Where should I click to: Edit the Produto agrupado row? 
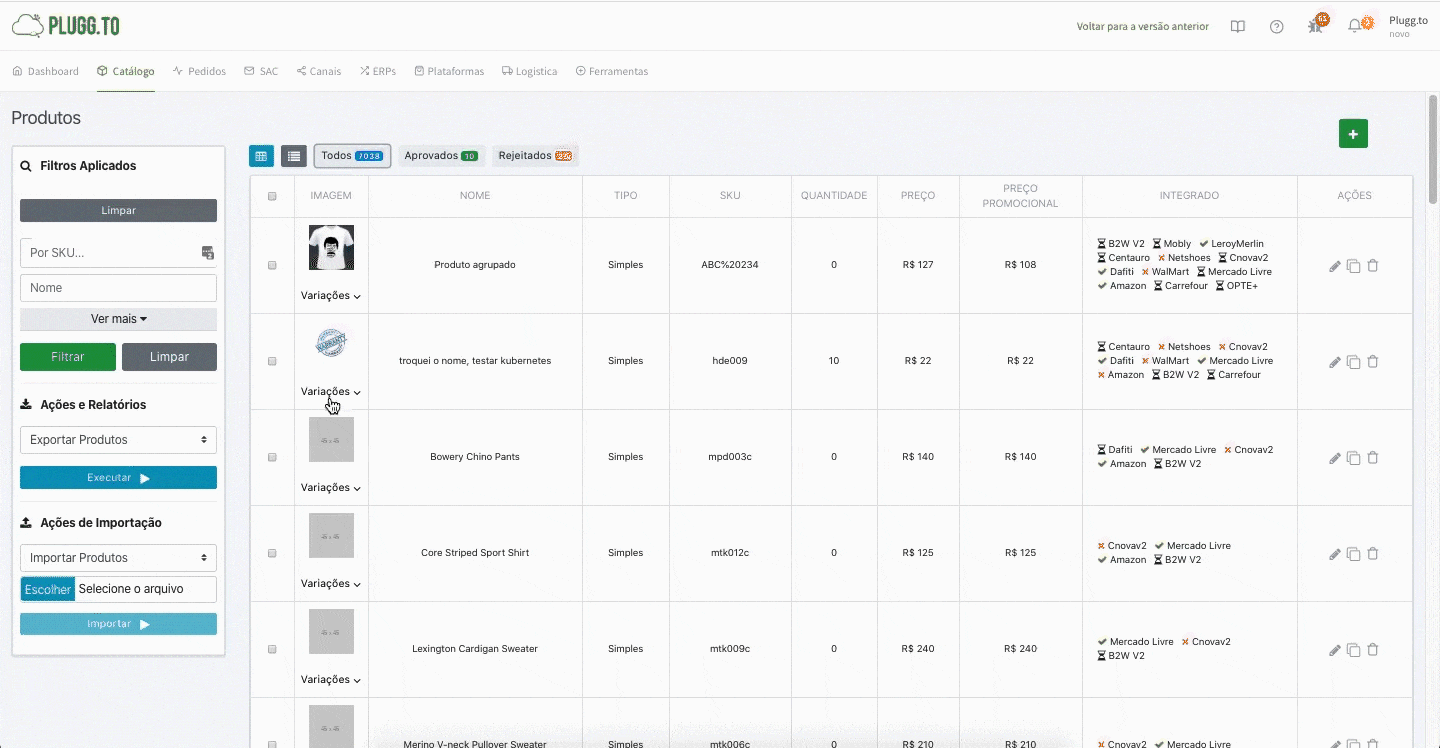[x=1335, y=266]
